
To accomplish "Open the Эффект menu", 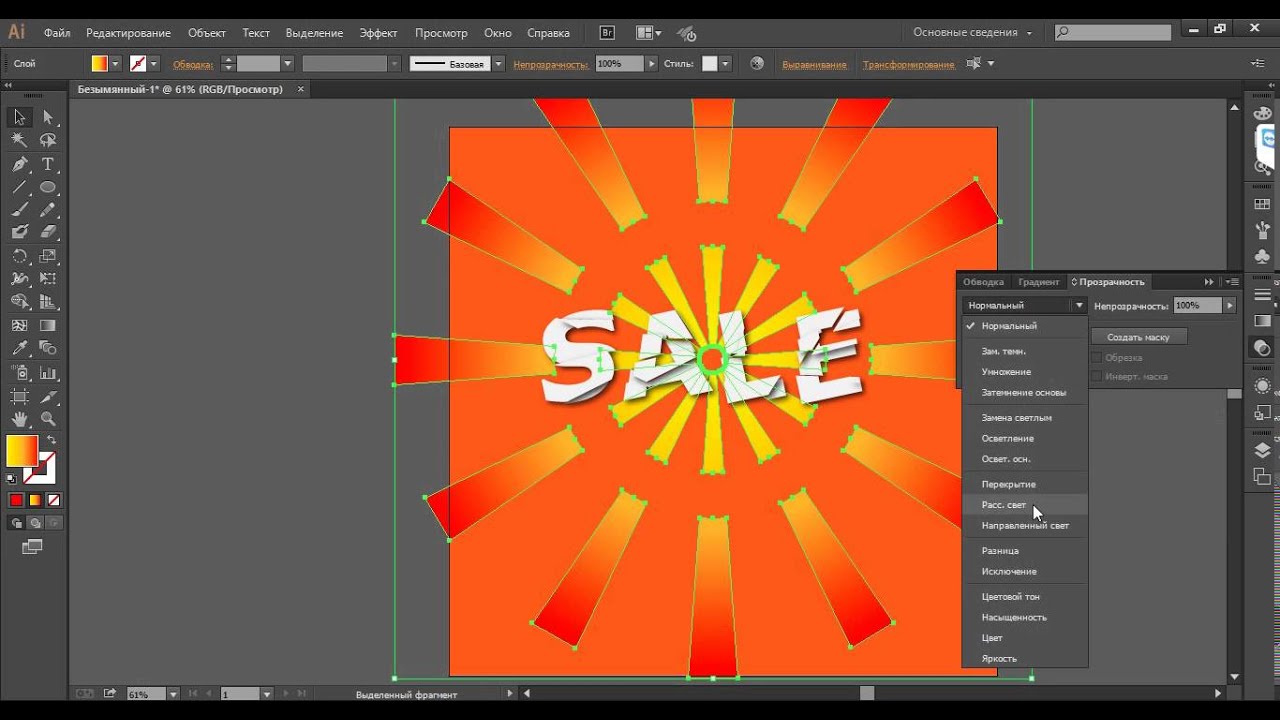I will (x=379, y=33).
